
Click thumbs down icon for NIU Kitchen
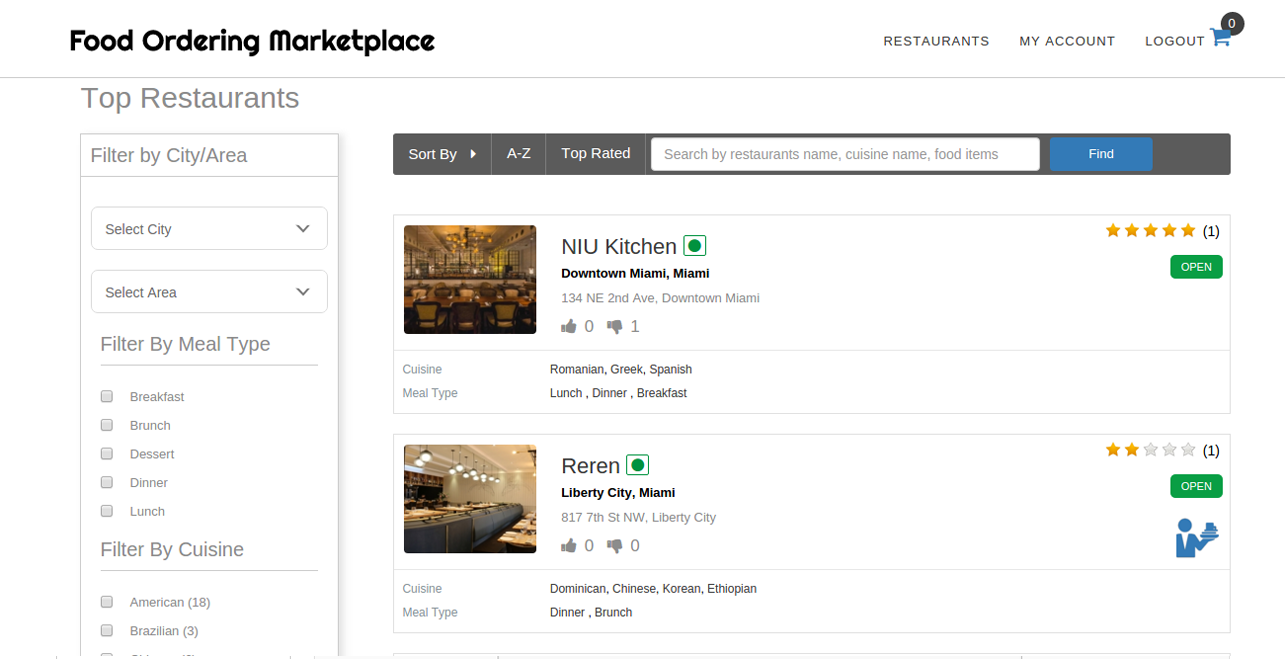pos(613,325)
